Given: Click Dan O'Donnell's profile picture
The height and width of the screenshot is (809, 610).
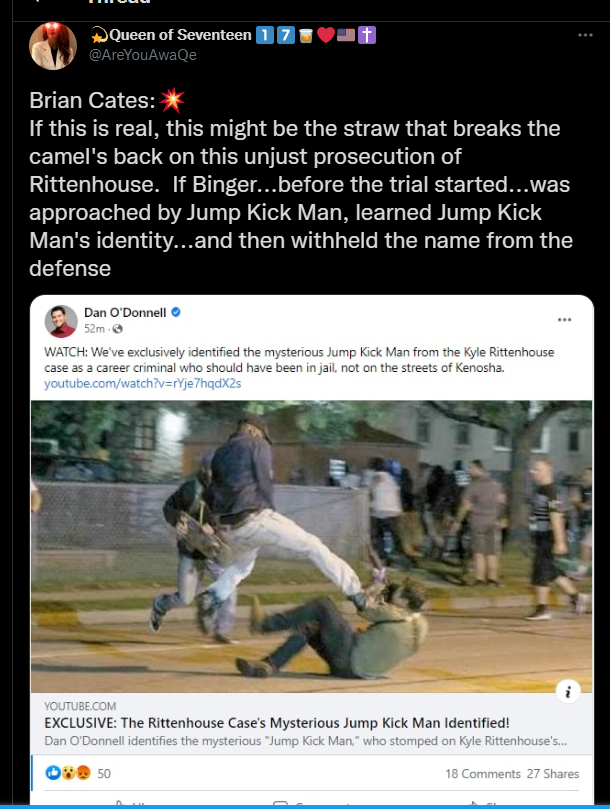Looking at the screenshot, I should pyautogui.click(x=61, y=321).
